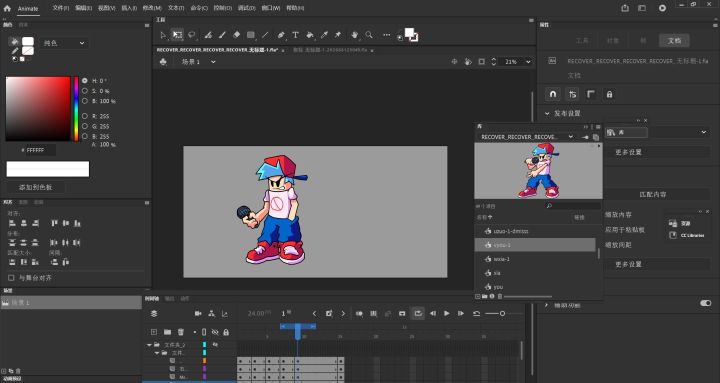
Task: Select the Text tool
Action: [x=295, y=35]
